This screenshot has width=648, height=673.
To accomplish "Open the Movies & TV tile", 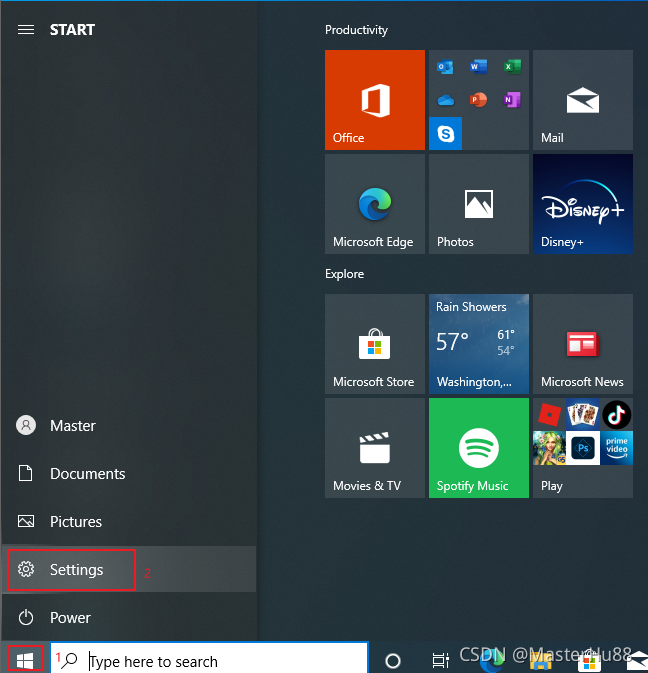I will 375,448.
